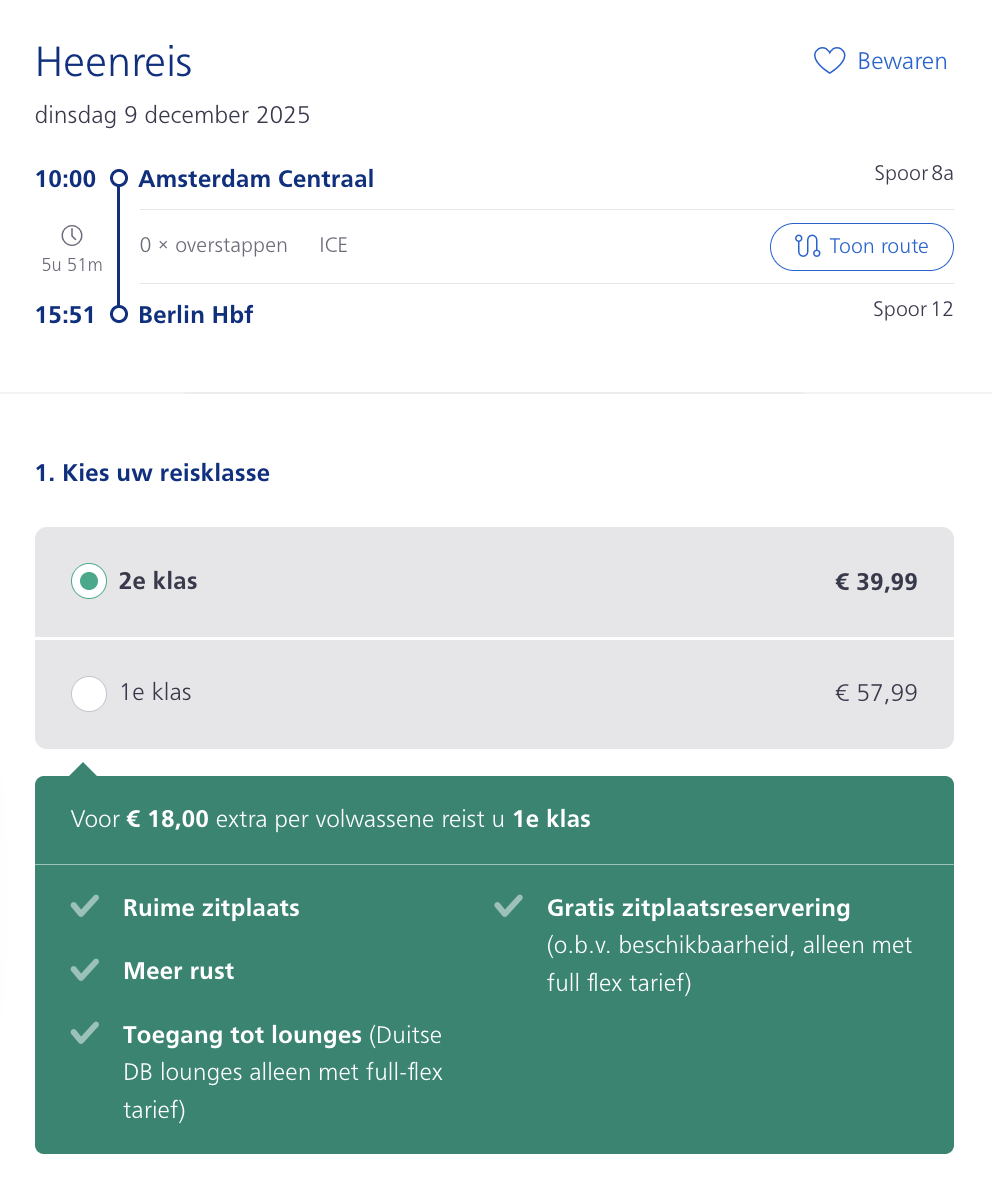Select the 1e klas radio button
992x1198 pixels.
[89, 693]
